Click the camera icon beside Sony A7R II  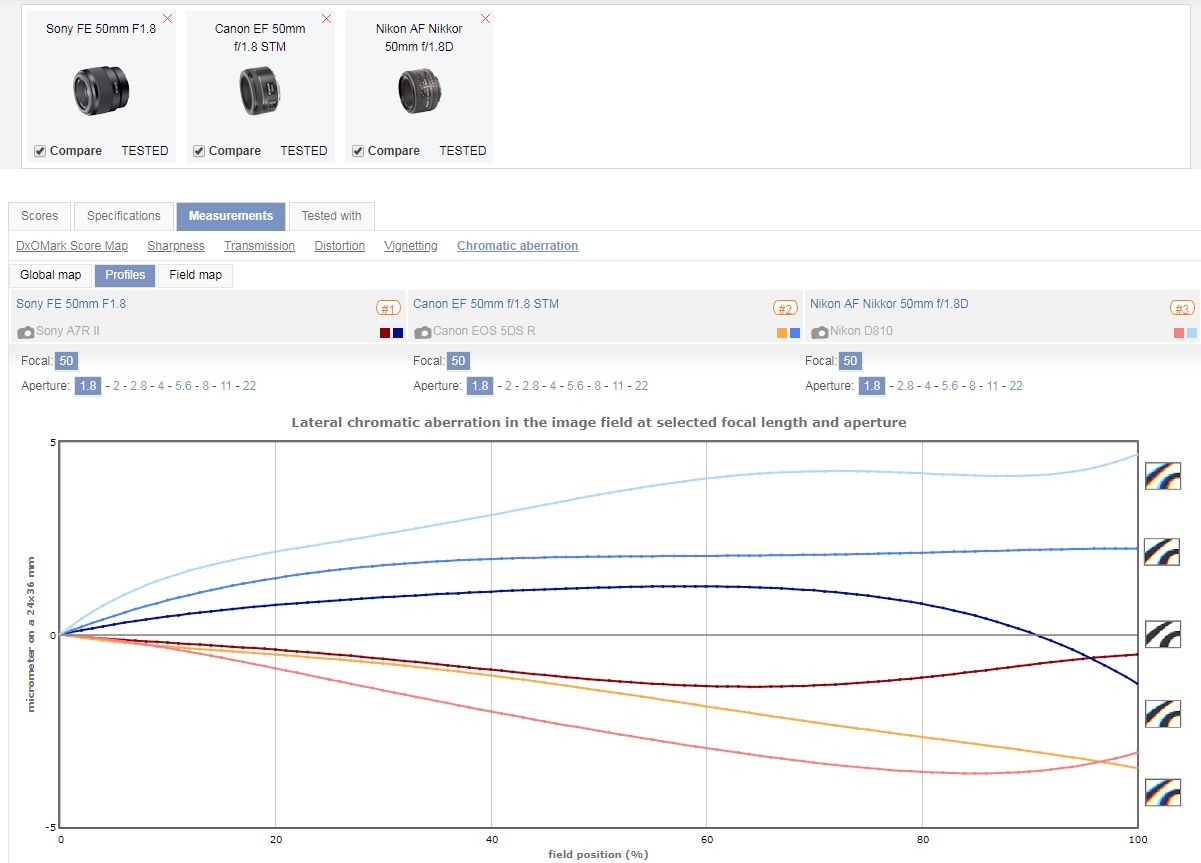pos(26,332)
